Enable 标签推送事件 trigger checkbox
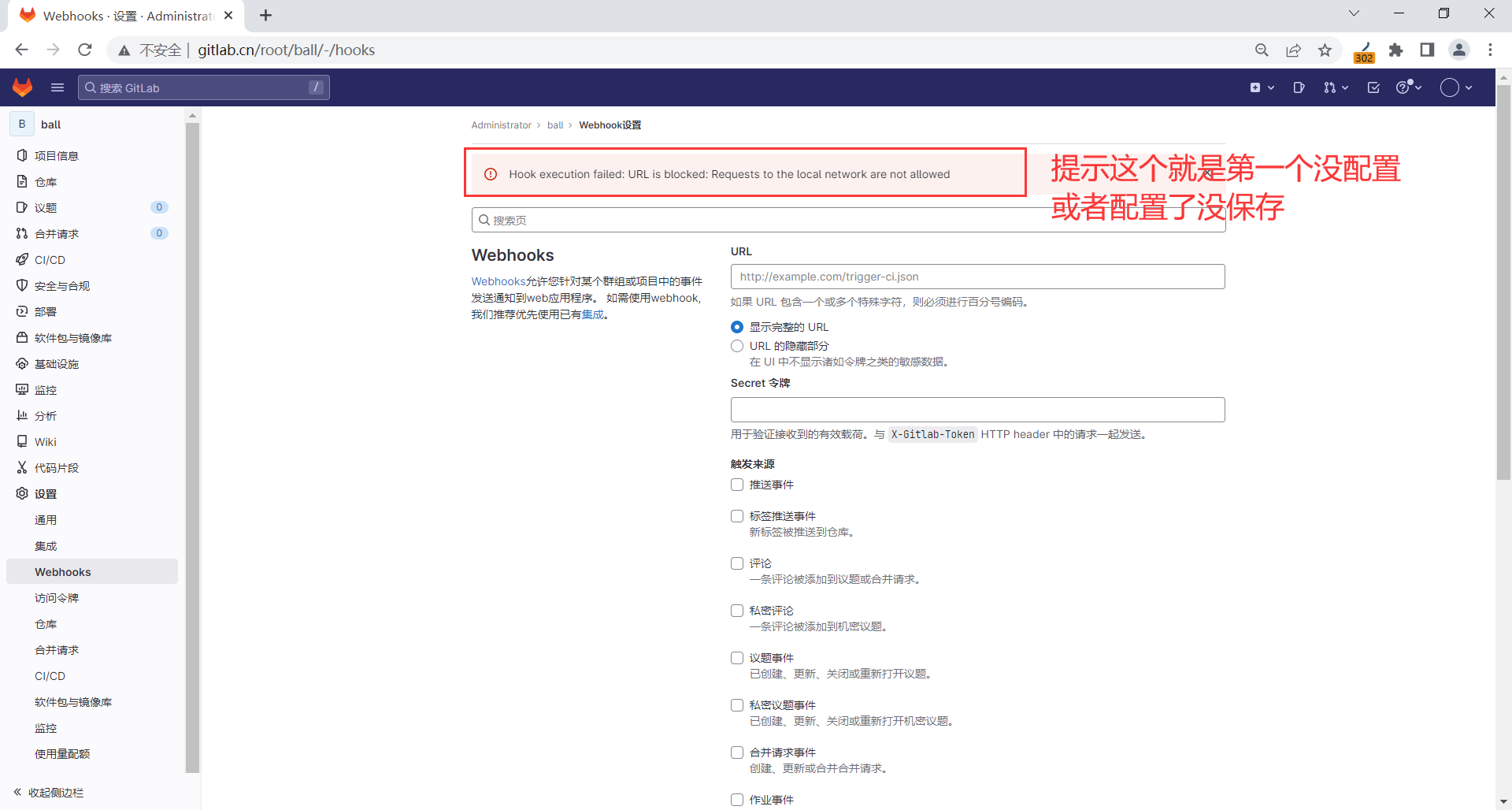Screen dimensions: 1512x810 coord(737,516)
